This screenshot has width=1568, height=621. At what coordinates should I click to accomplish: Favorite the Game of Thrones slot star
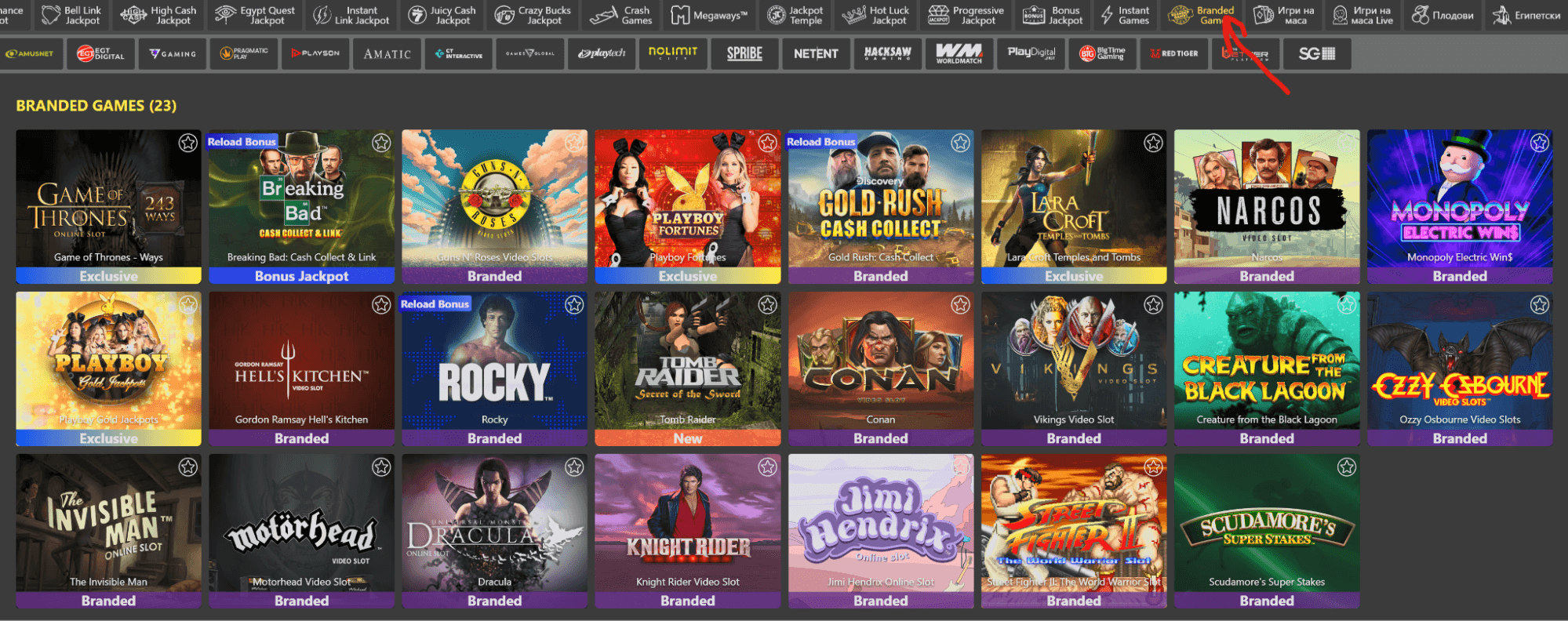[188, 143]
